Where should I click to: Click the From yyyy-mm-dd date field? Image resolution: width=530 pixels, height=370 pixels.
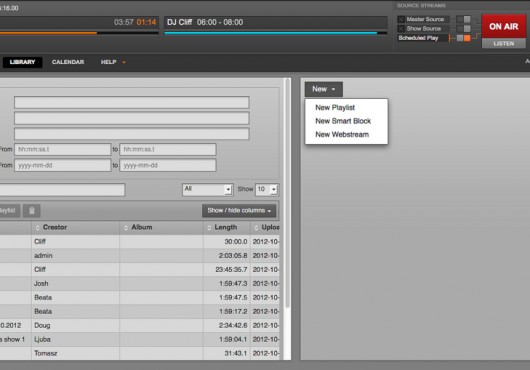(63, 165)
